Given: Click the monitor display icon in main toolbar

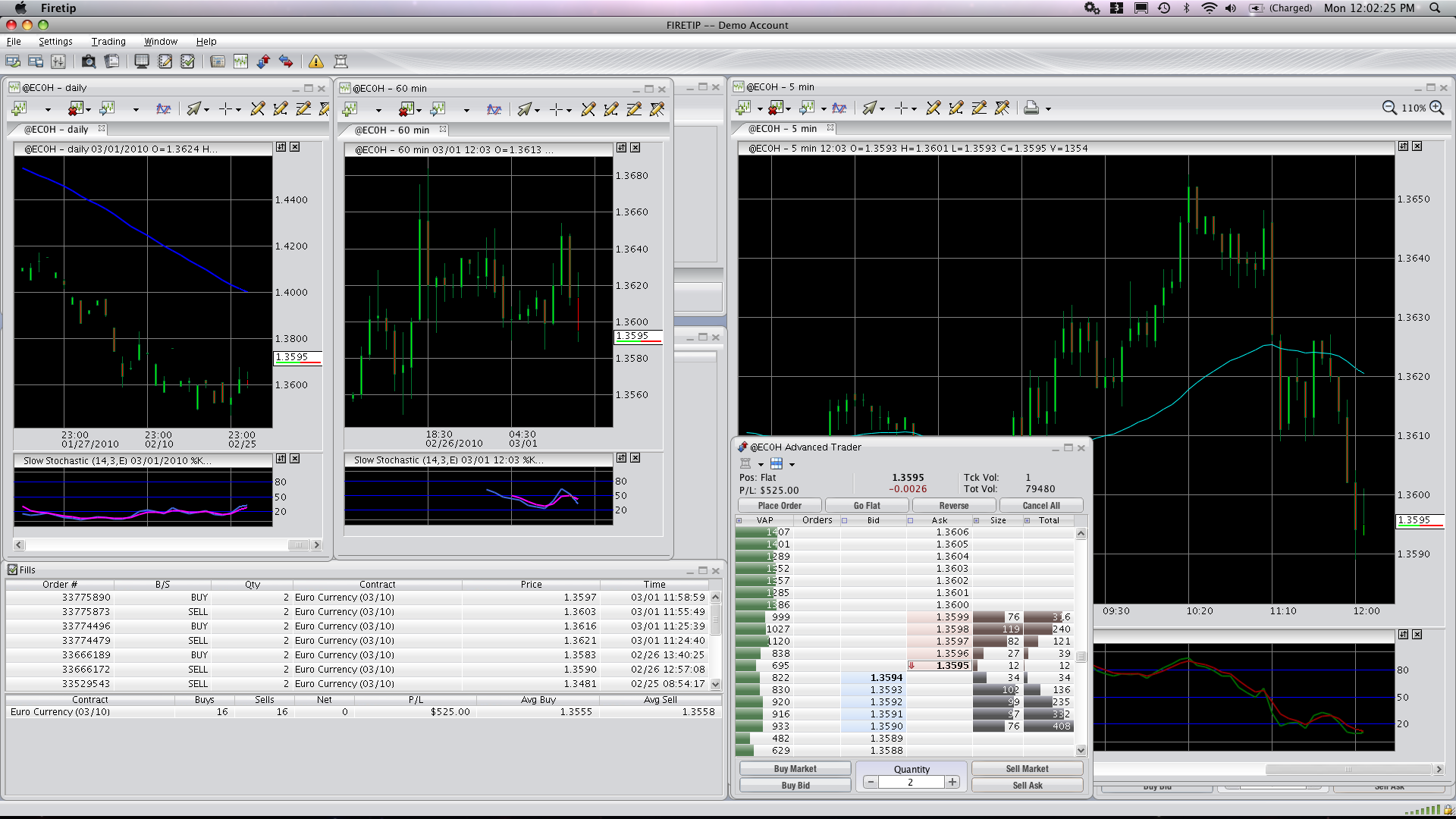Looking at the screenshot, I should coord(142,61).
